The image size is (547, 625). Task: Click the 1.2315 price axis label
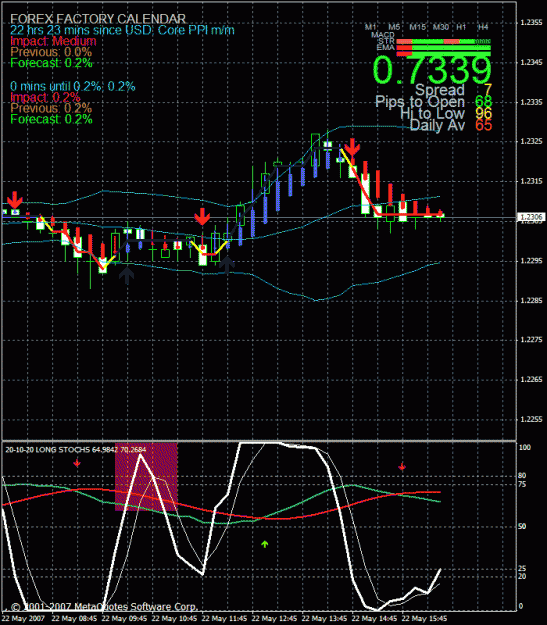(531, 181)
